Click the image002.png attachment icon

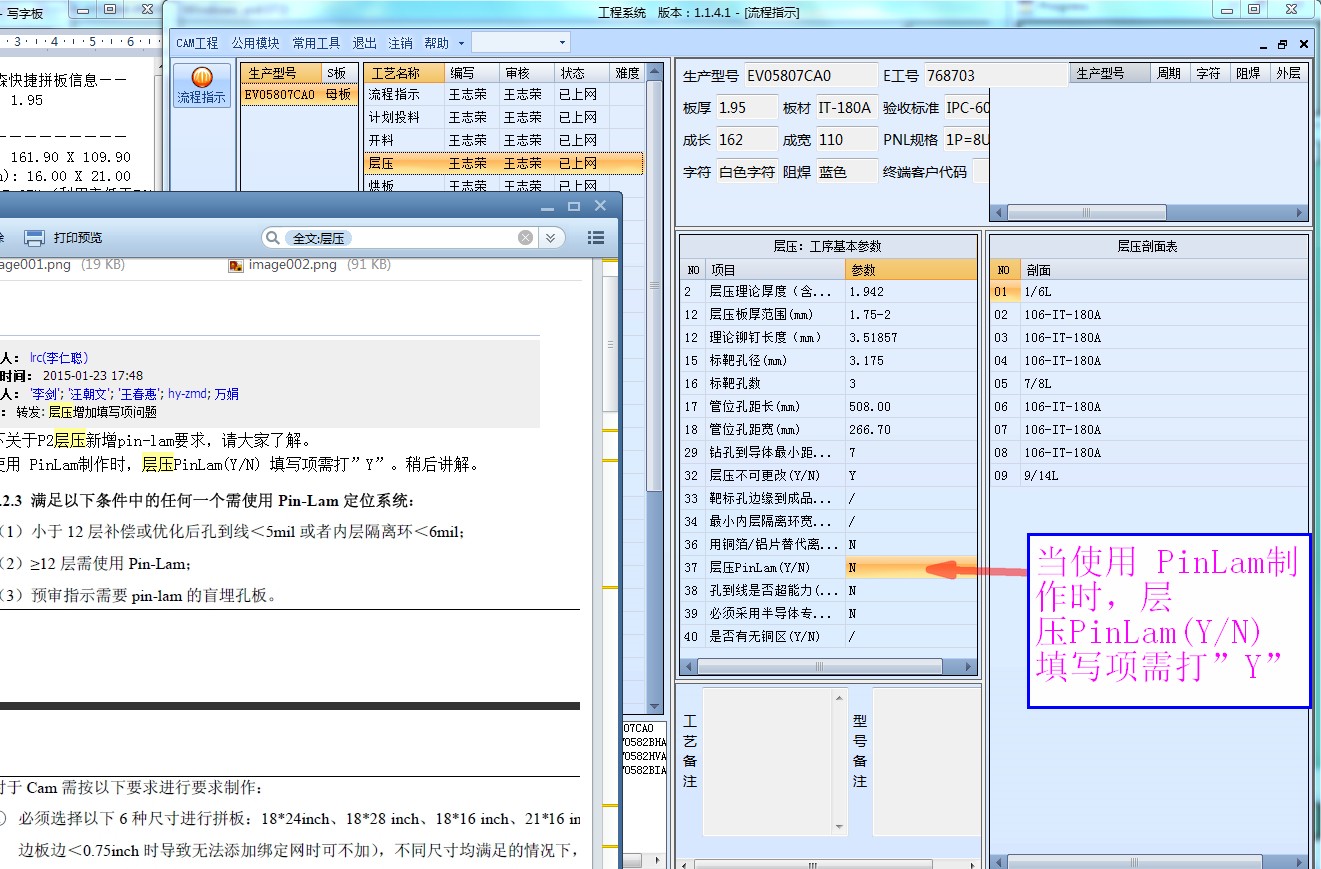pyautogui.click(x=236, y=265)
